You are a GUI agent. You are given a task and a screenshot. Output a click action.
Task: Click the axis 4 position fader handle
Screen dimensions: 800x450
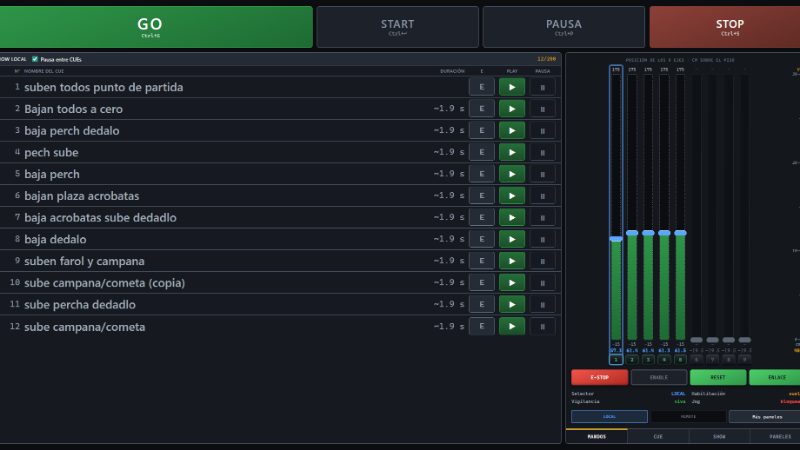664,233
